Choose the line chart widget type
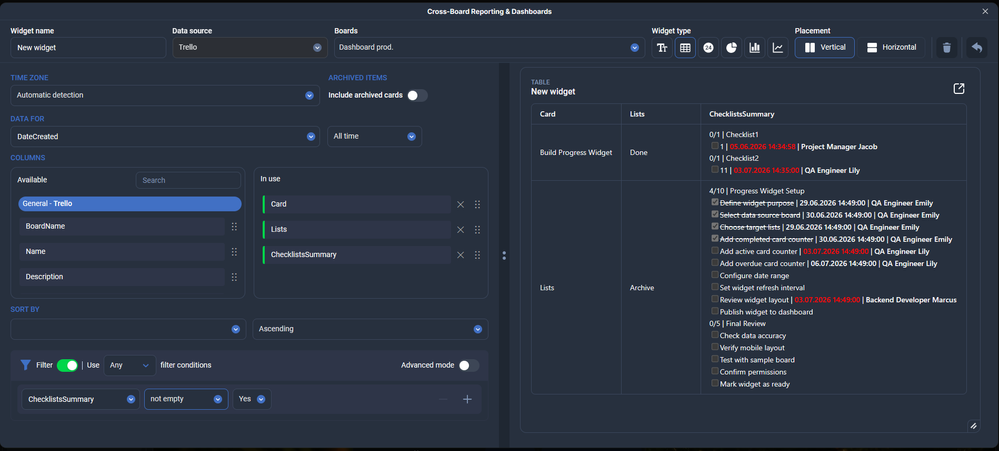The image size is (999, 451). [x=778, y=48]
